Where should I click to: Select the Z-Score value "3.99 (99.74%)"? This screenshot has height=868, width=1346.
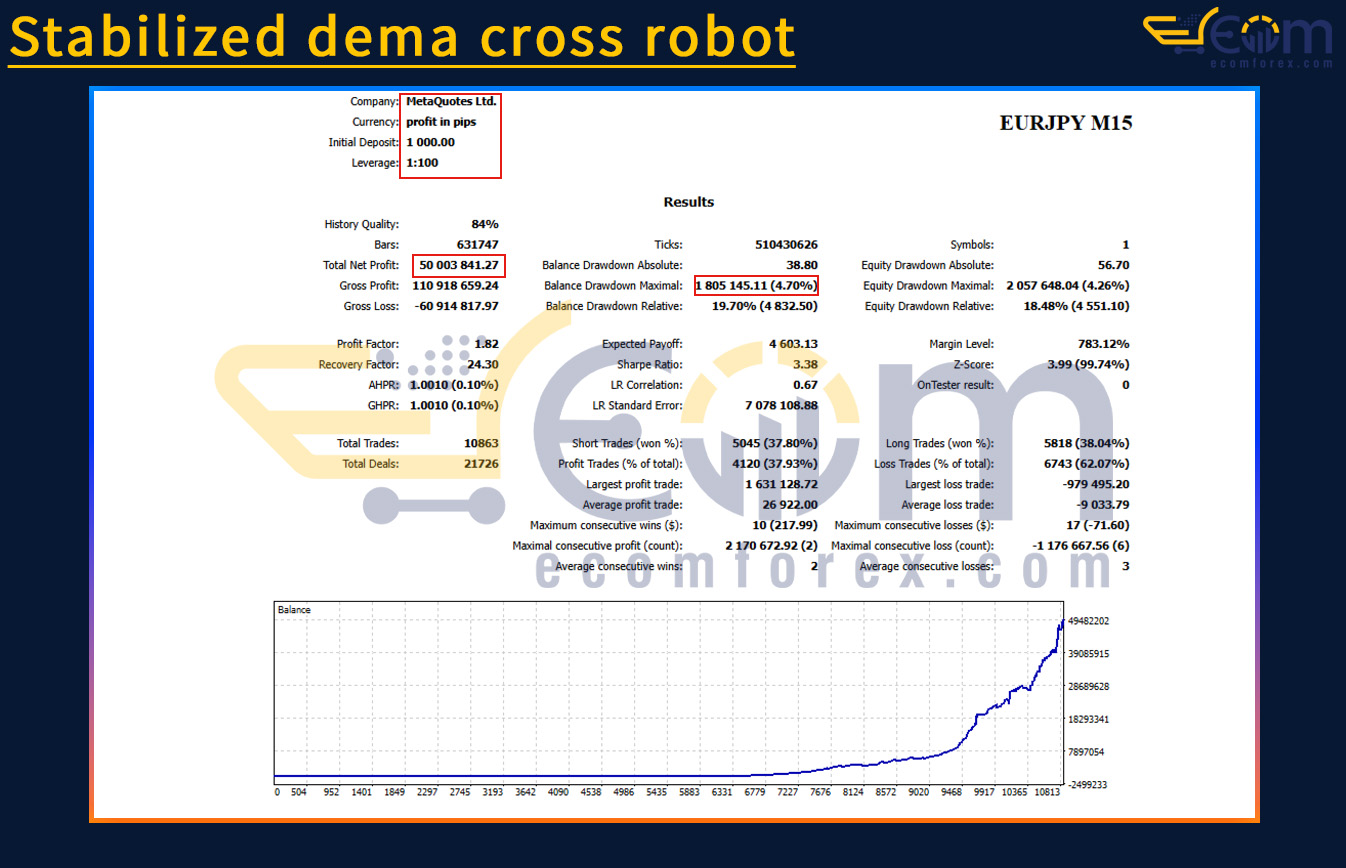pos(1089,364)
